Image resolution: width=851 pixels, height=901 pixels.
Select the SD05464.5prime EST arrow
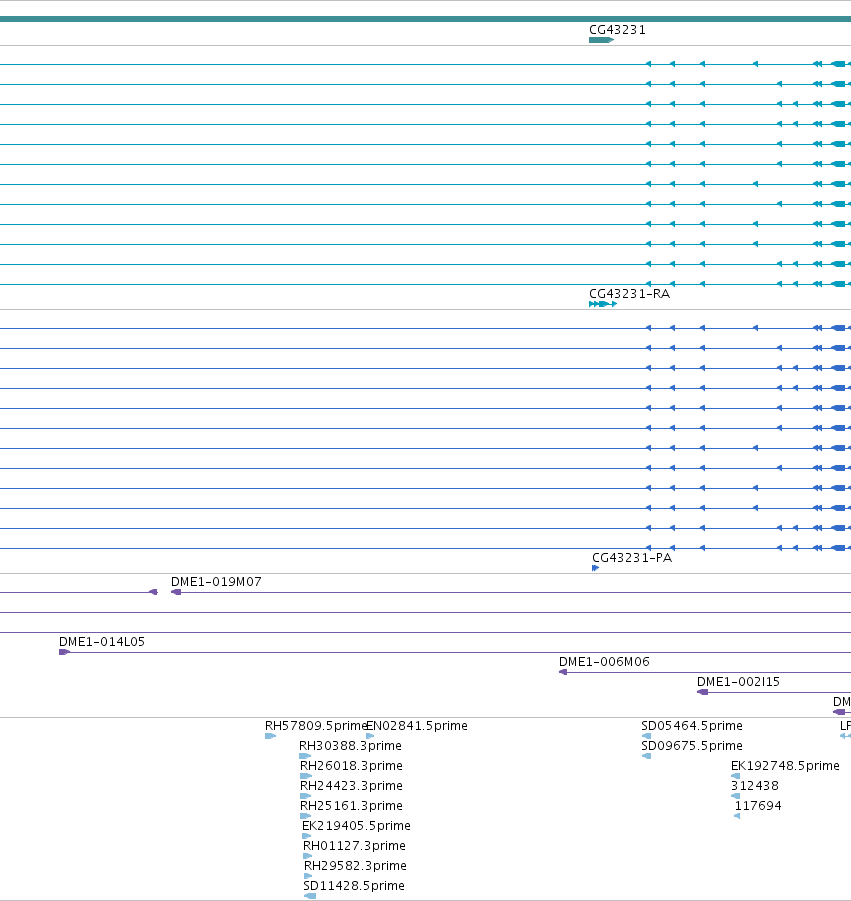646,736
